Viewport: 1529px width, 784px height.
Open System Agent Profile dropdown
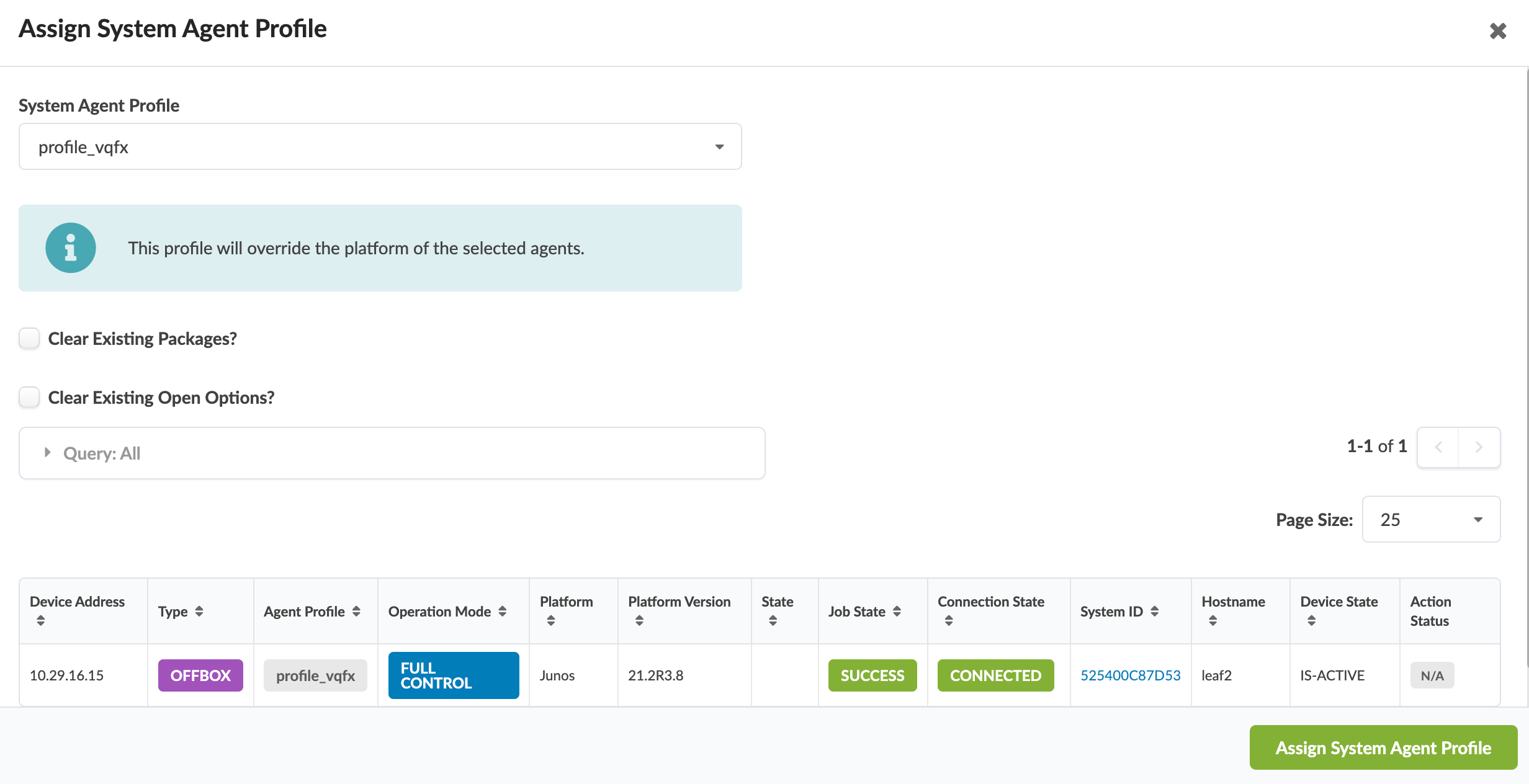(x=380, y=146)
